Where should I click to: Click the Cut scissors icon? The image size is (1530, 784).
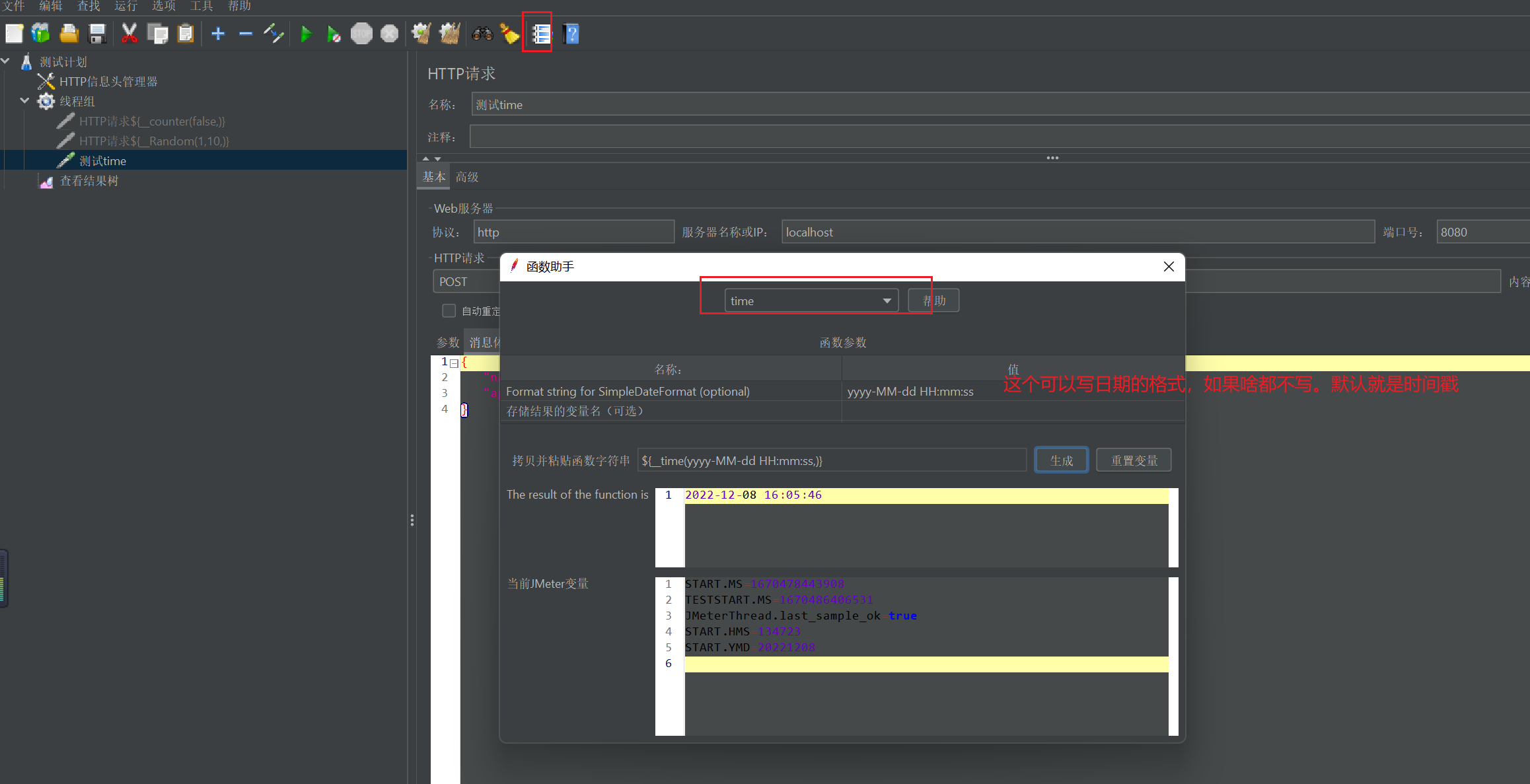(129, 34)
